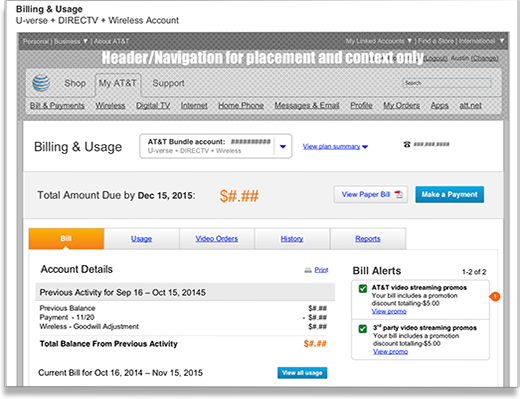The height and width of the screenshot is (399, 520).
Task: Toggle the 3rd party video streaming promos checkbox
Action: point(363,329)
